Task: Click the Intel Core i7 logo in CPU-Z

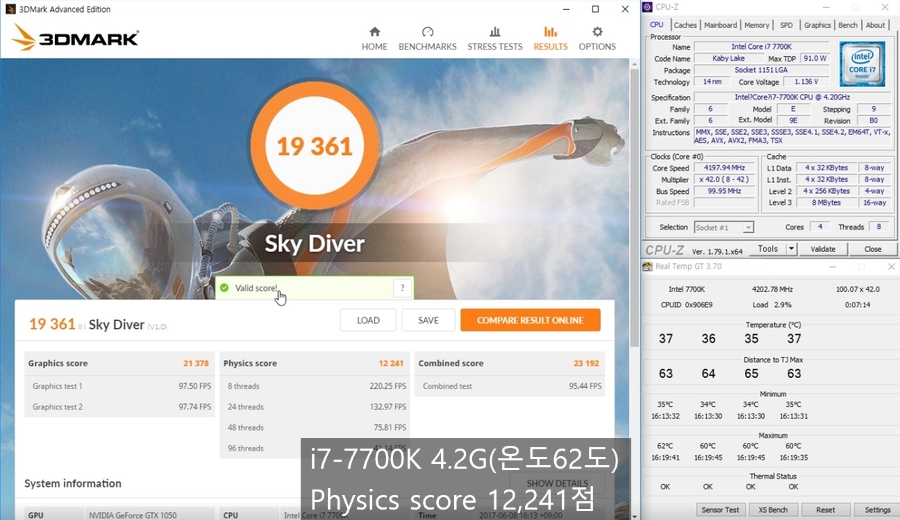Action: 862,64
